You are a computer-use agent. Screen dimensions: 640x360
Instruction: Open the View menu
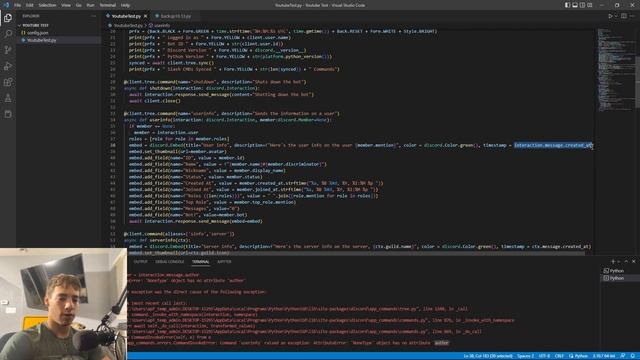(66, 5)
